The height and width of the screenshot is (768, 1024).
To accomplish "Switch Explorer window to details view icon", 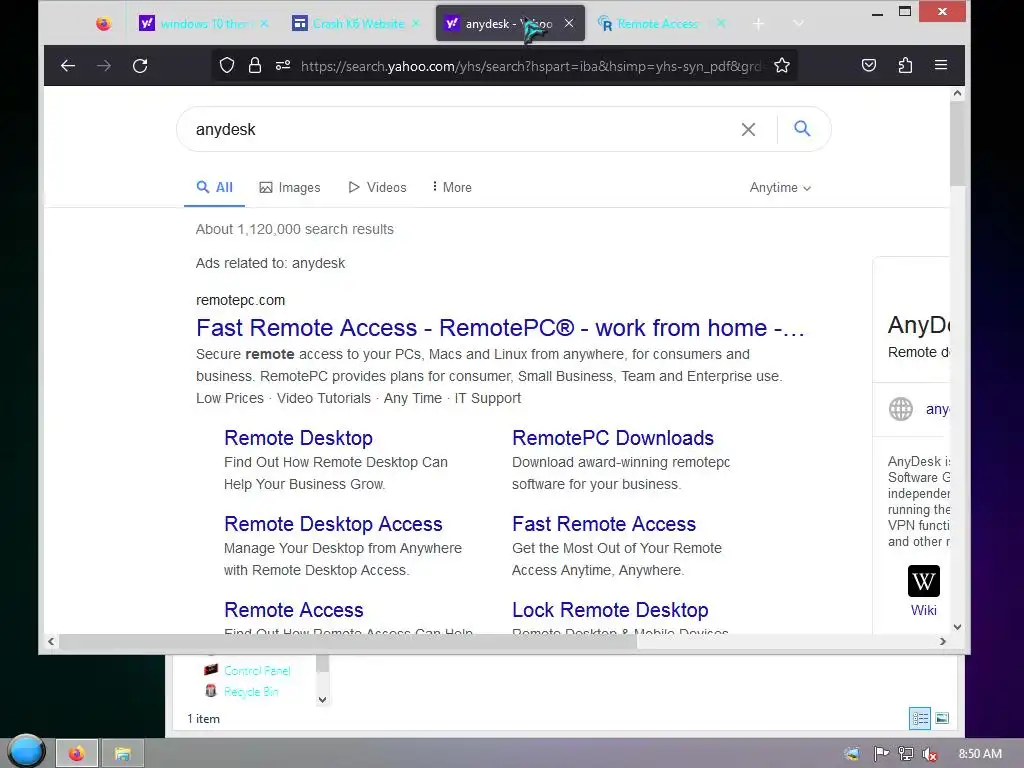I will 920,719.
